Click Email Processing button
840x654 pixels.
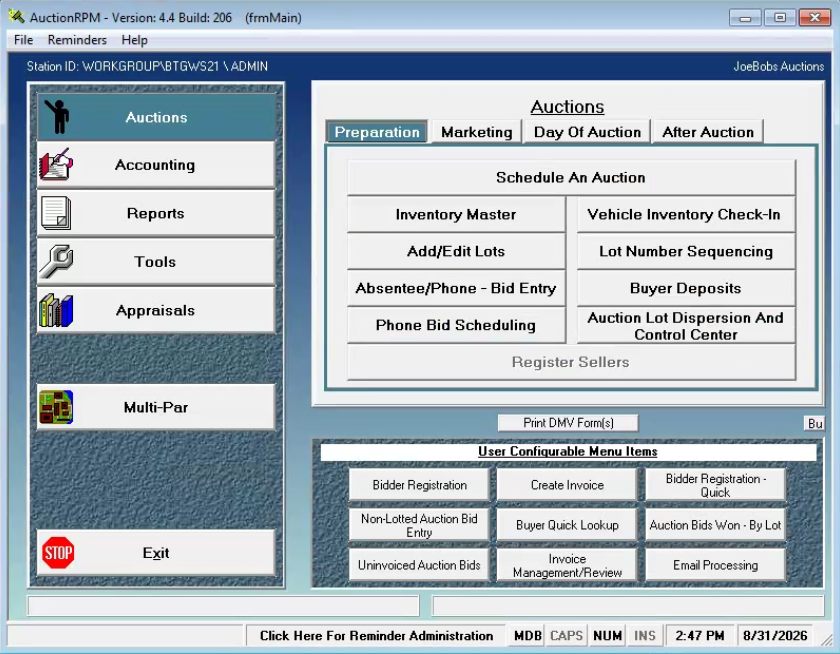click(715, 565)
